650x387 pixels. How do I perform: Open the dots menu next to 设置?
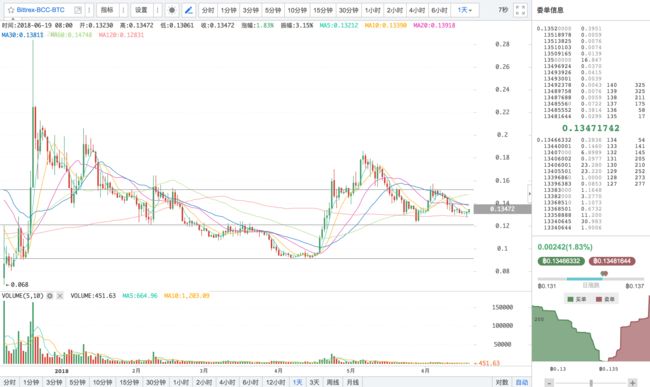coord(157,10)
